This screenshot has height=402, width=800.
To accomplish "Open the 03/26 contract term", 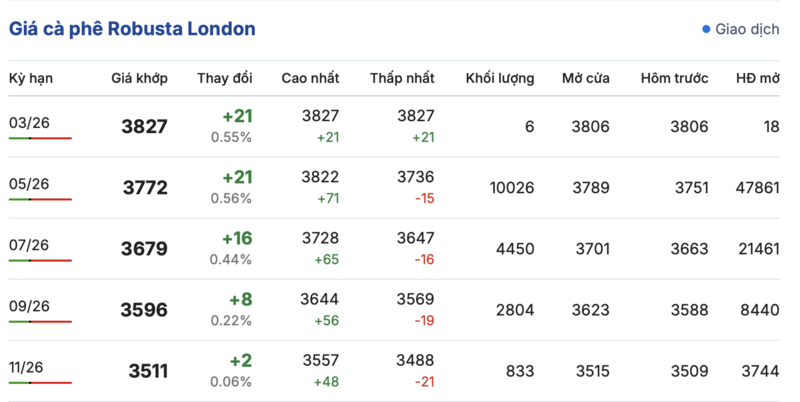I will point(29,123).
